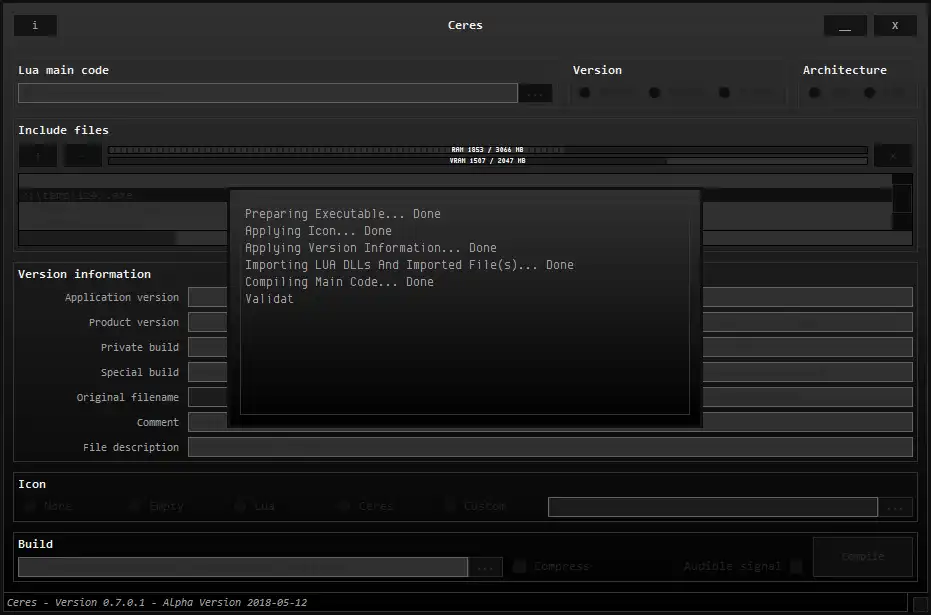Browse for the Build output location
This screenshot has height=615, width=931.
485,567
